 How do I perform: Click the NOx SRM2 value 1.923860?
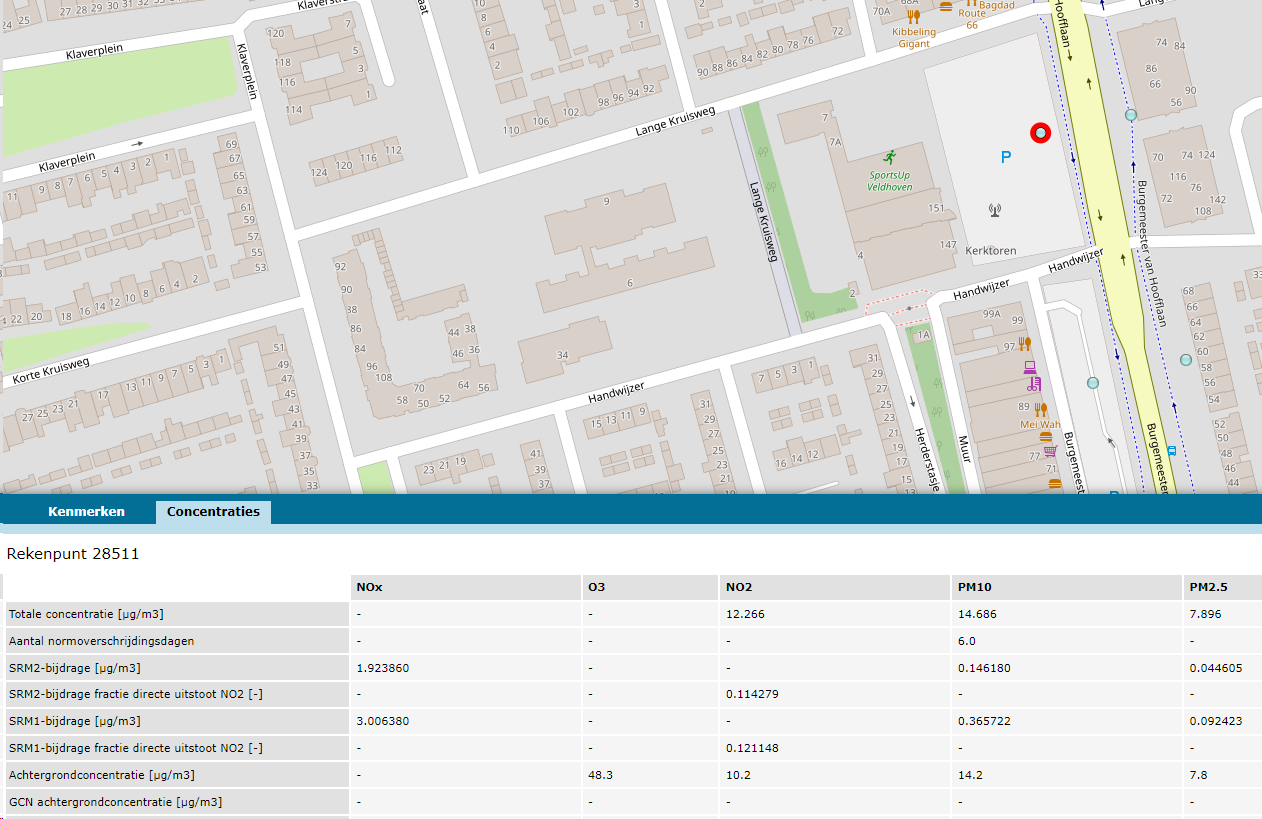pyautogui.click(x=382, y=668)
